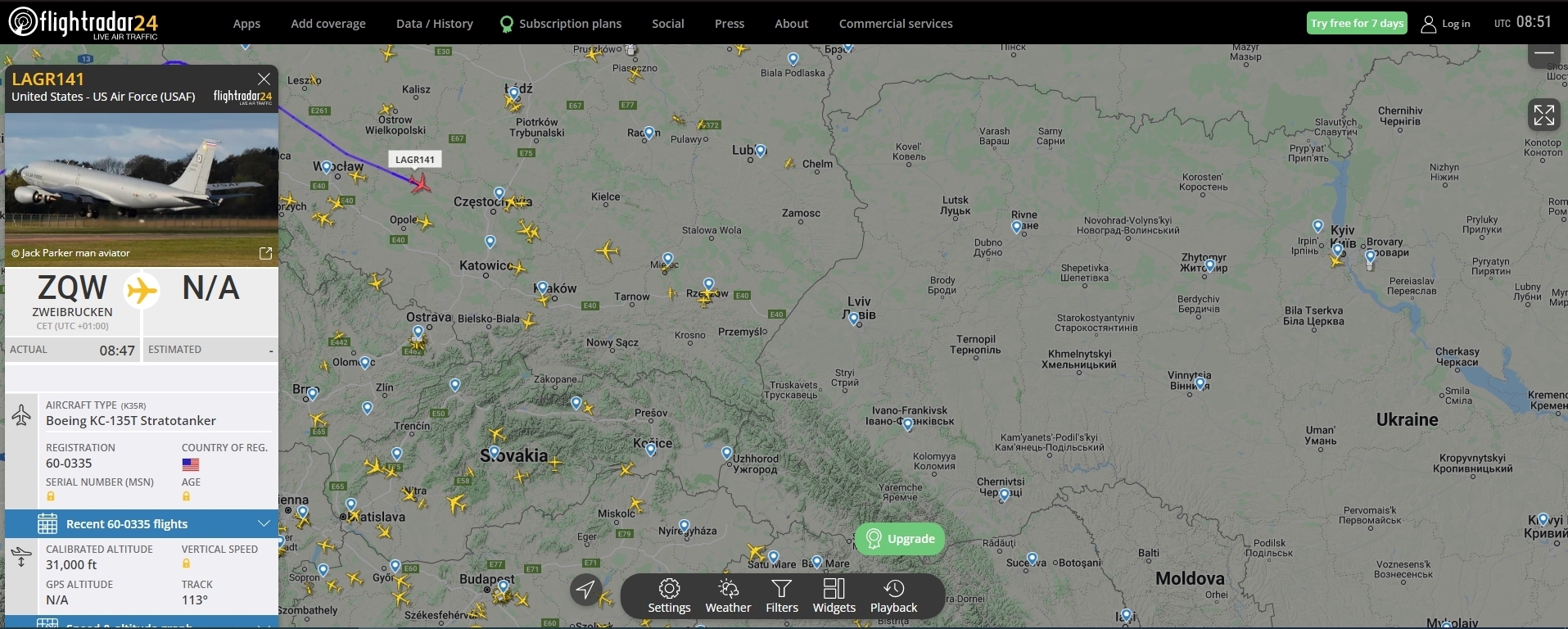
Task: Click the altitude section icon
Action: (x=21, y=557)
